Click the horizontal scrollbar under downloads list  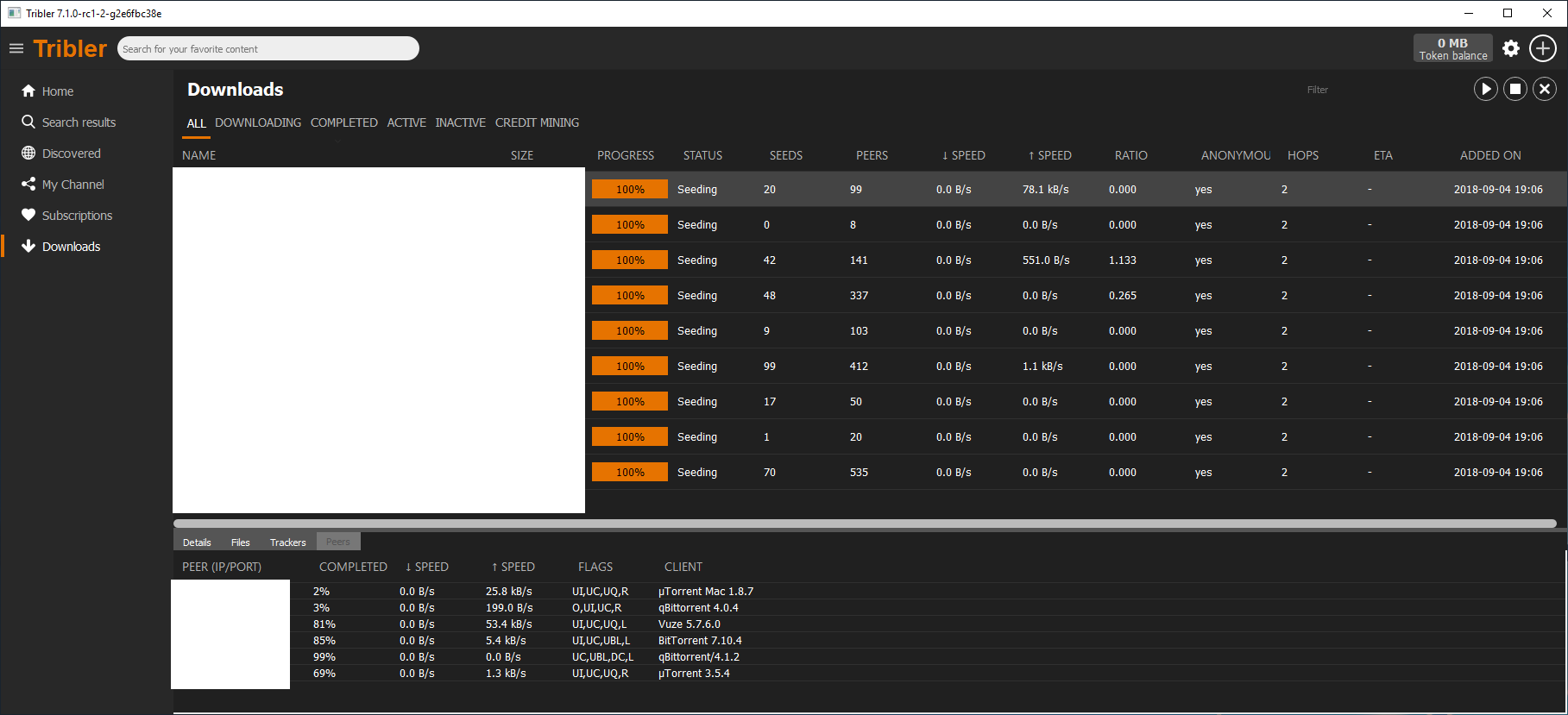[865, 524]
